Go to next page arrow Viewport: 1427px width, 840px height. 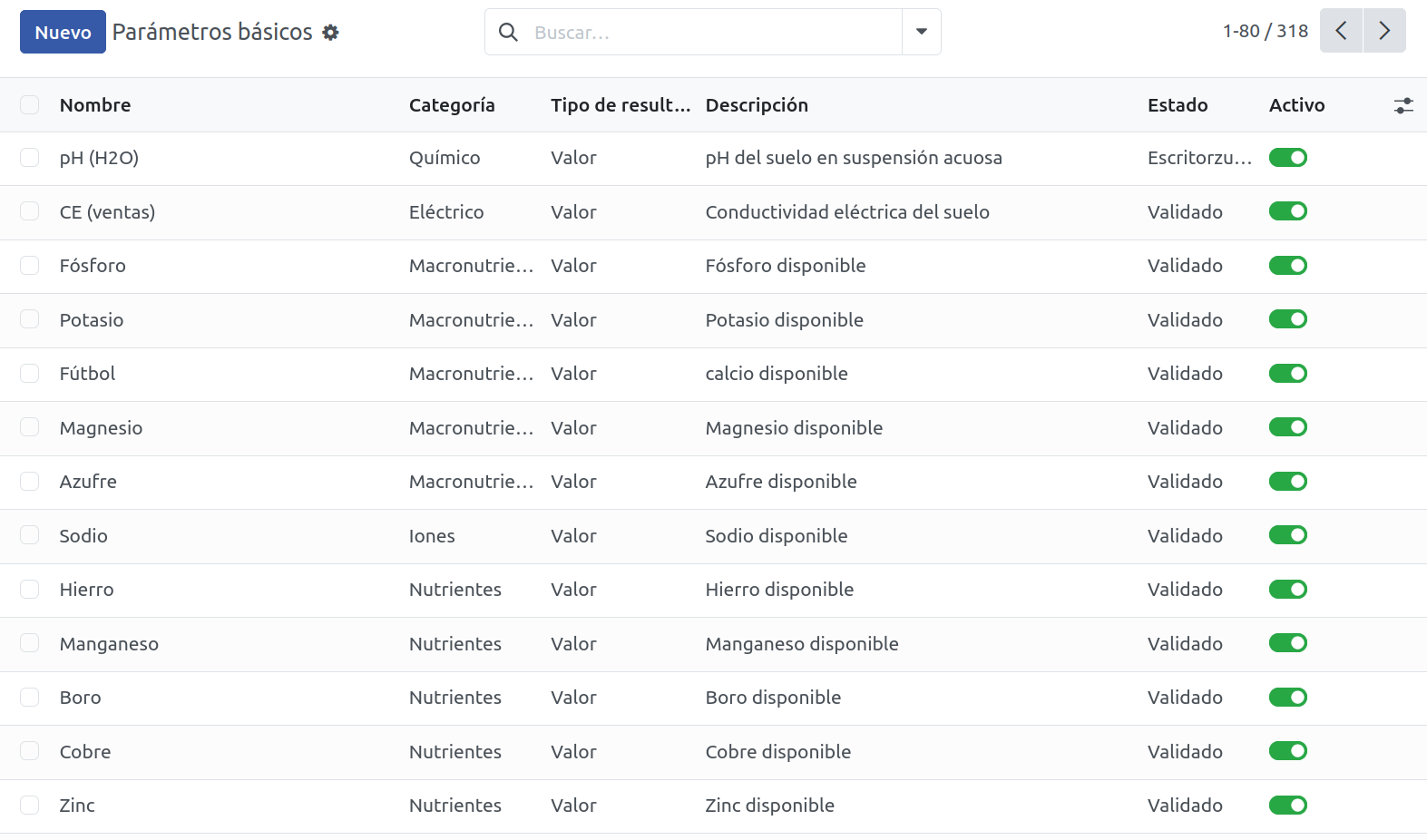coord(1384,31)
